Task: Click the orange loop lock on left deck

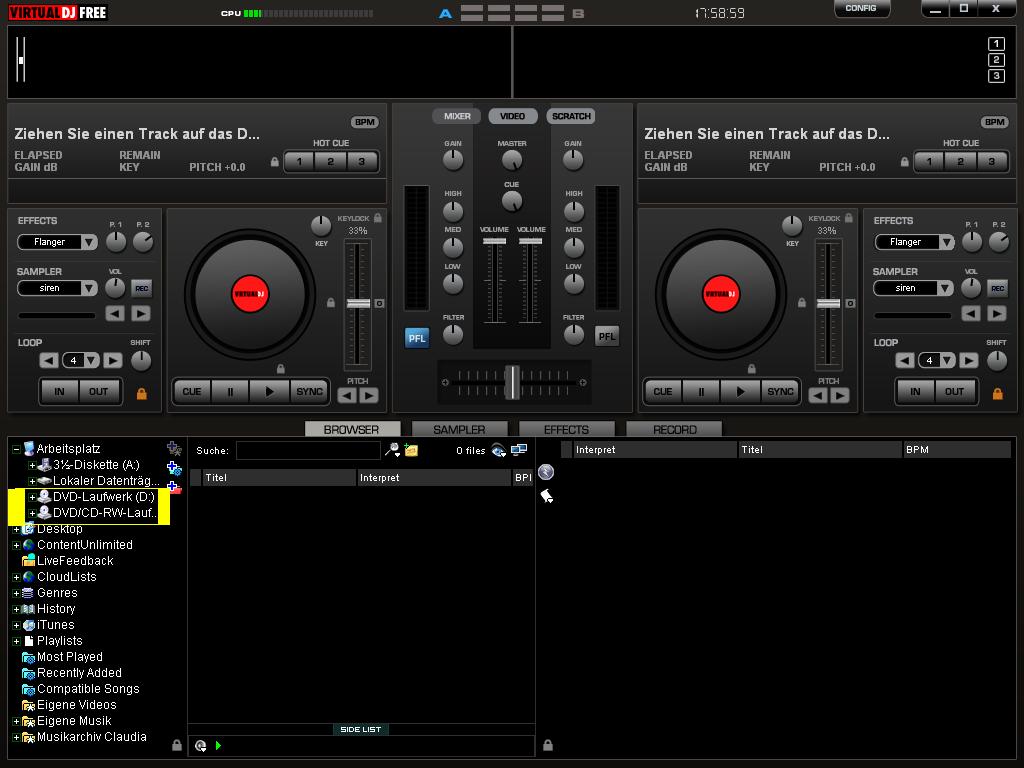Action: tap(141, 393)
